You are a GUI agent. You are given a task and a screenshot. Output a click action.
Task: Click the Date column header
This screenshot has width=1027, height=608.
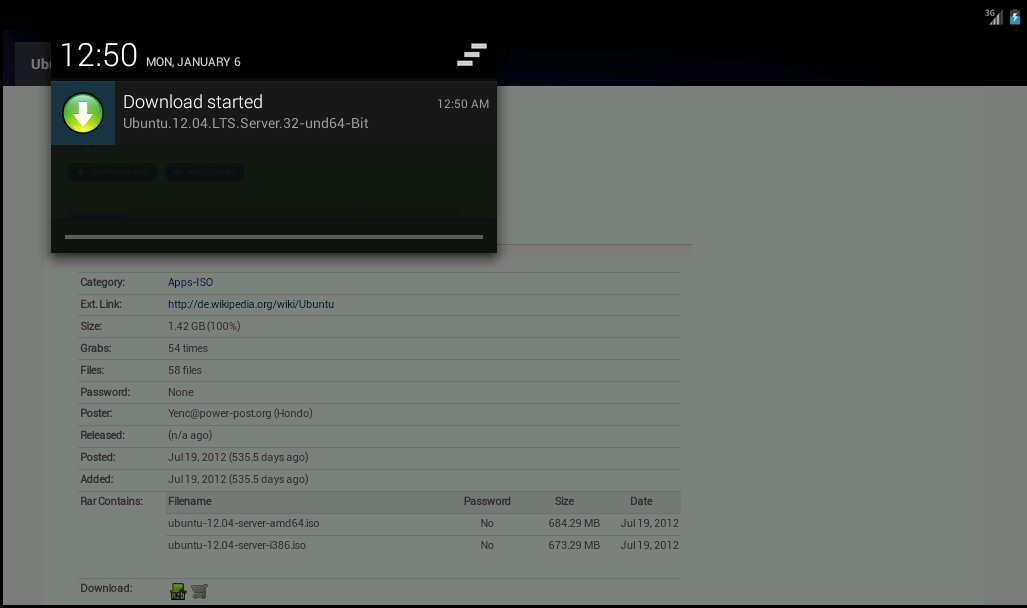(641, 501)
